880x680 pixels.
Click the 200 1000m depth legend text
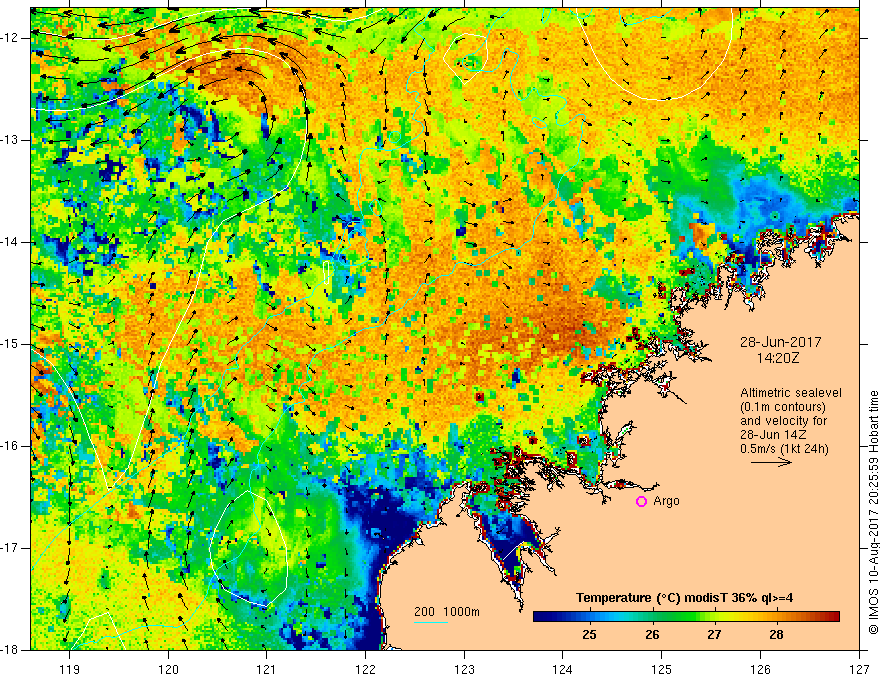[447, 612]
